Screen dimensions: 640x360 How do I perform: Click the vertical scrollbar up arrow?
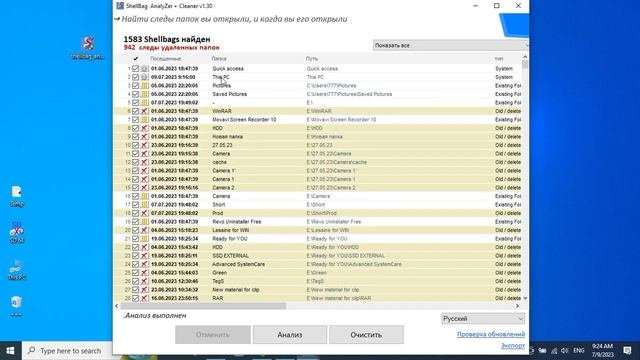525,57
